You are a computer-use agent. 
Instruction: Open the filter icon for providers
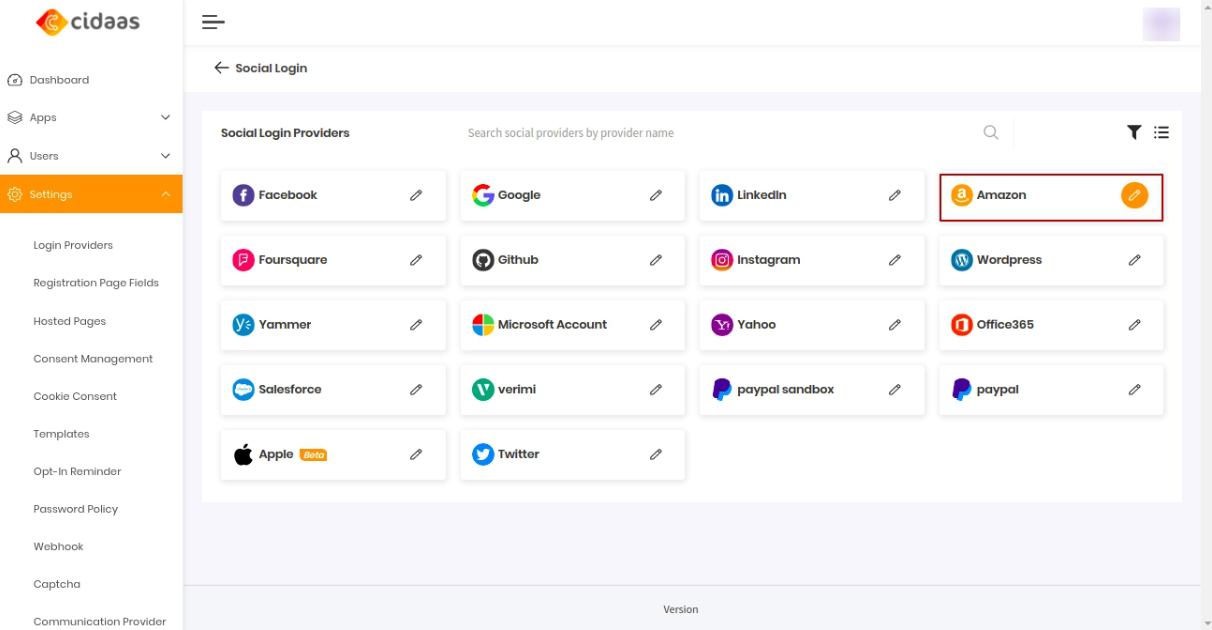coord(1134,132)
